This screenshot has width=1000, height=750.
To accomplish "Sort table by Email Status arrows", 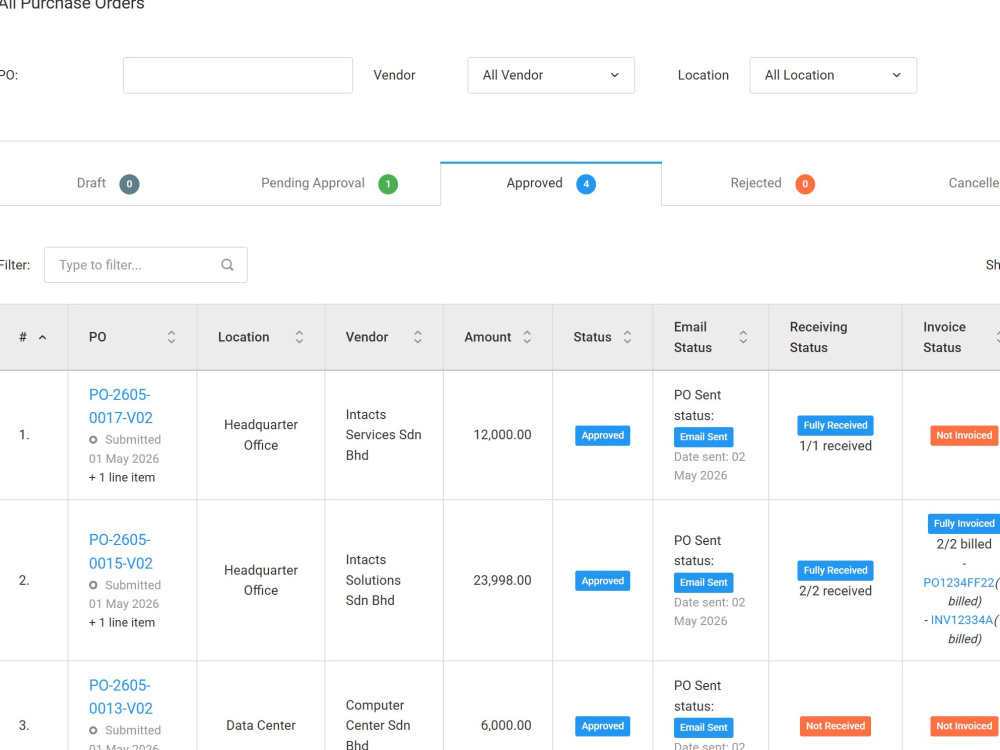I will 743,337.
